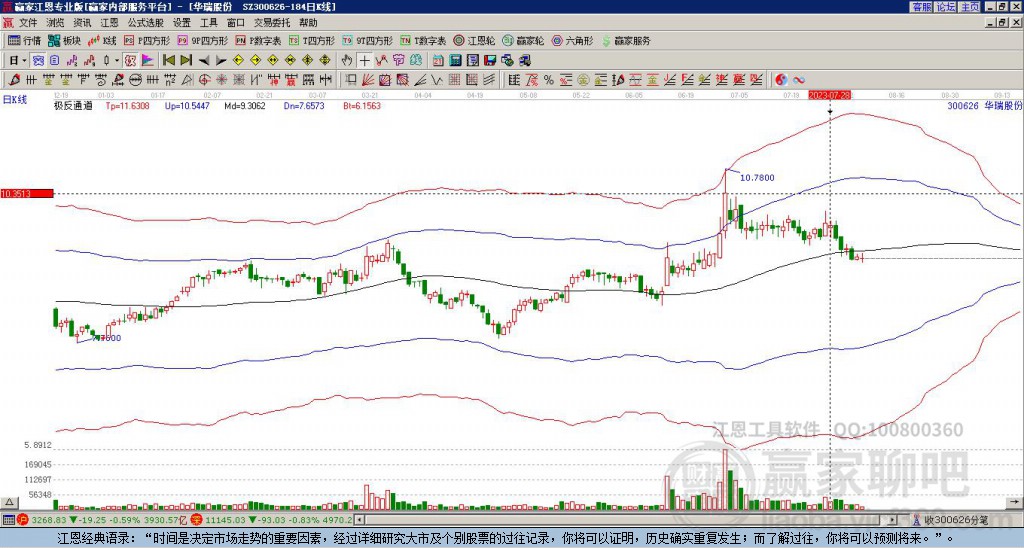Open the 江恩轮 Gann wheel
The width and height of the screenshot is (1024, 548).
[x=475, y=40]
